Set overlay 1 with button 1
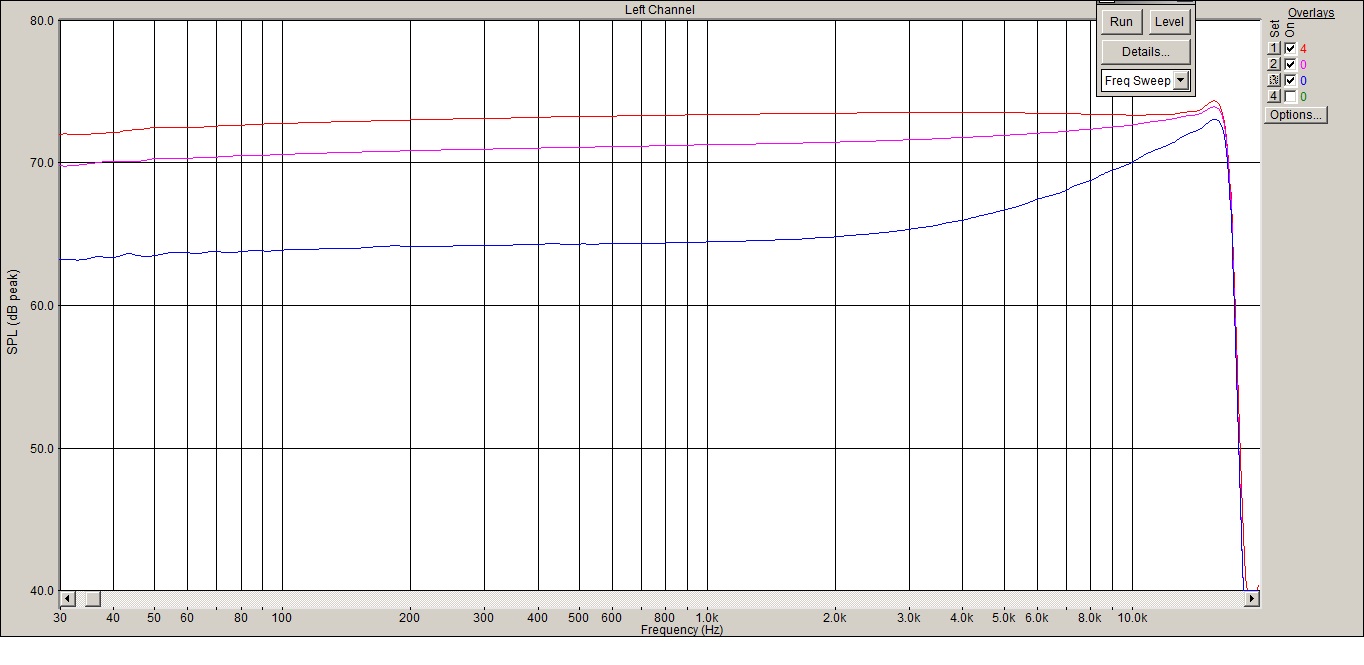1364x665 pixels. tap(1274, 48)
